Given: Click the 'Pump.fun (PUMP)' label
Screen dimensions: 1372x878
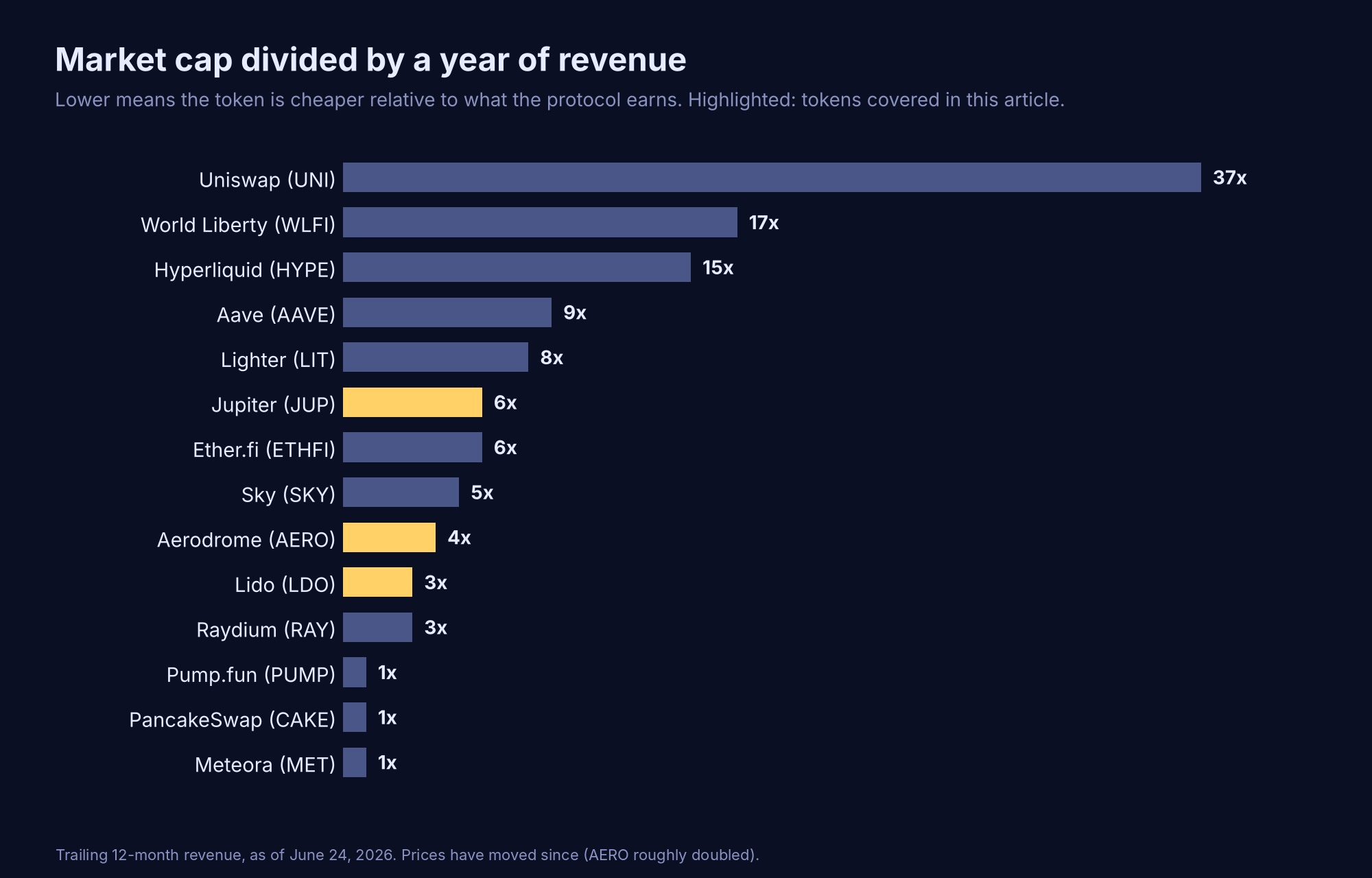Looking at the screenshot, I should tap(251, 675).
